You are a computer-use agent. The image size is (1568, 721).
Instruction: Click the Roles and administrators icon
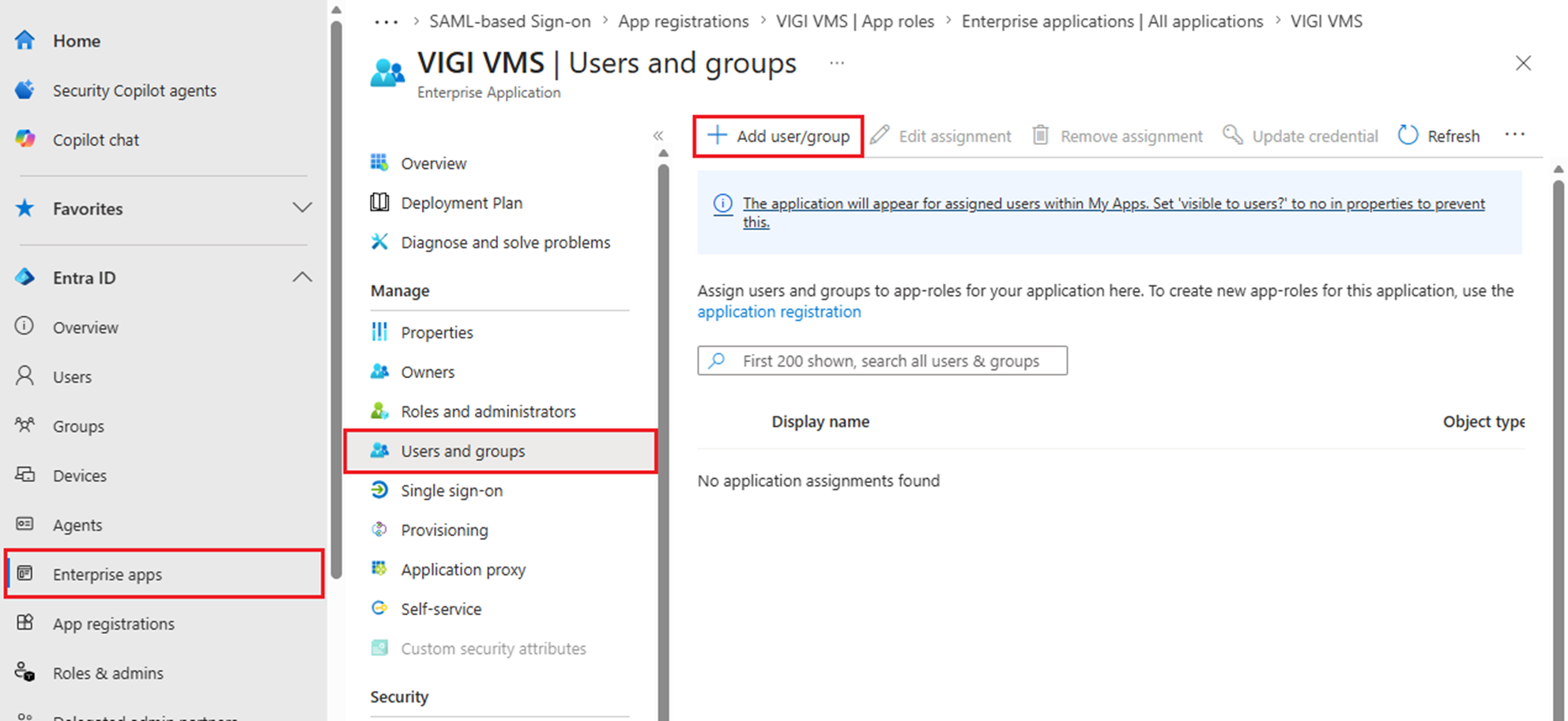(379, 410)
